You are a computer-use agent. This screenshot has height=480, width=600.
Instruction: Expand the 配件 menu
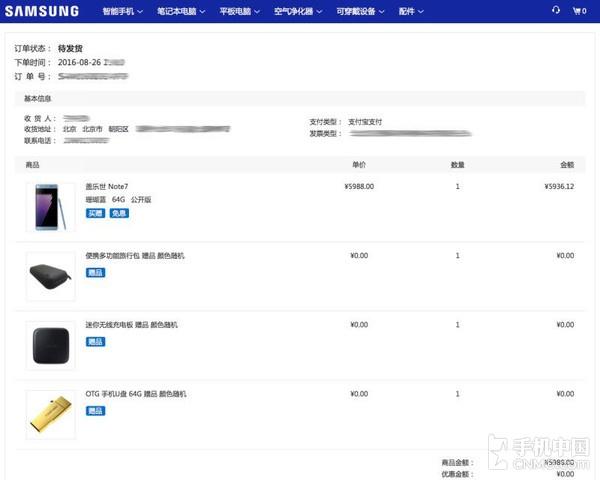411,11
